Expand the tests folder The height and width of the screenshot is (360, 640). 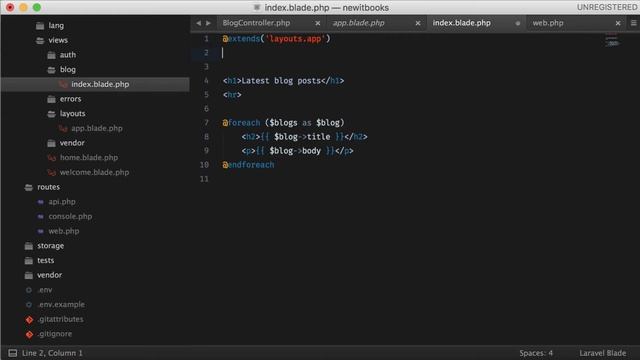(45, 260)
